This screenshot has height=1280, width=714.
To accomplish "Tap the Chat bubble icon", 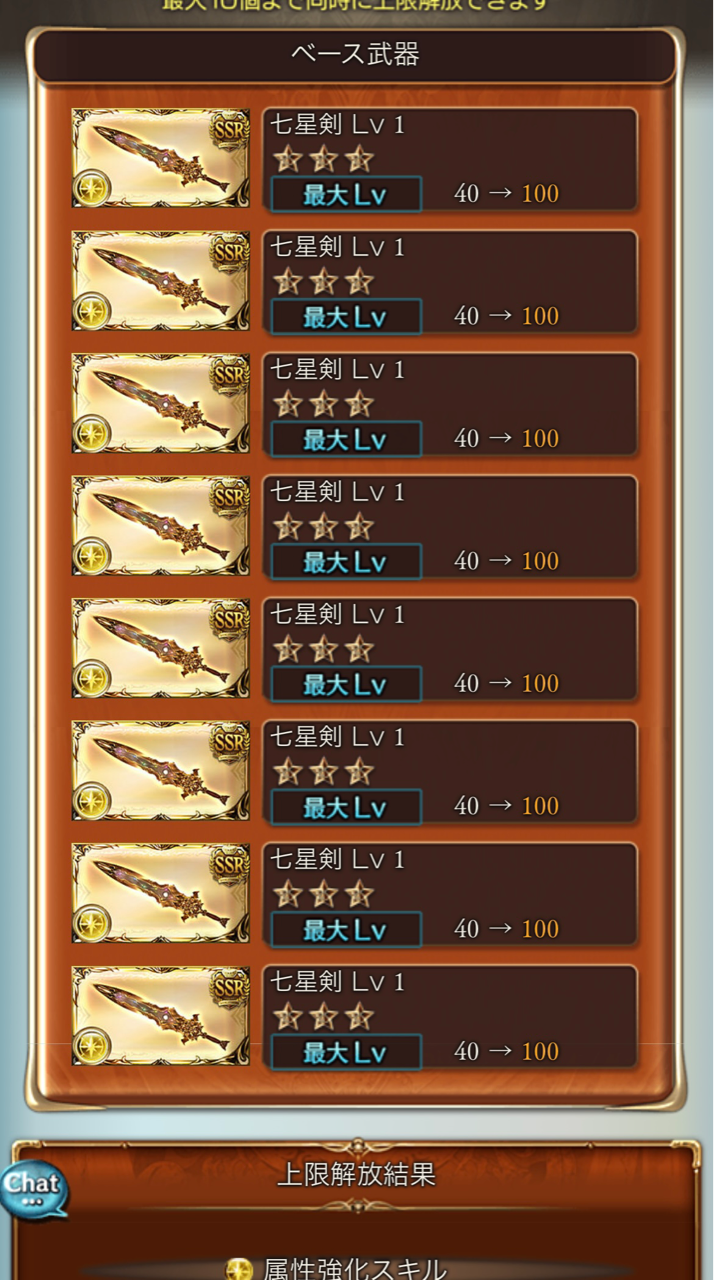I will (33, 1189).
